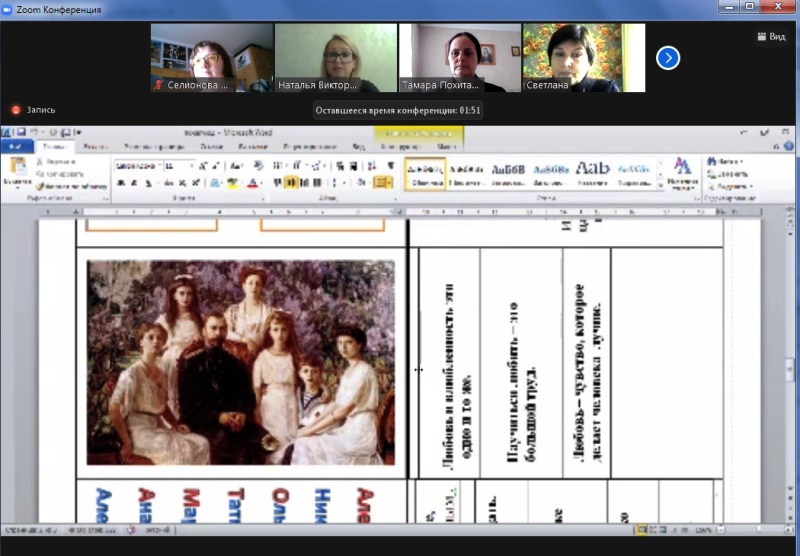
Task: Toggle Italic formatting
Action: click(x=134, y=183)
